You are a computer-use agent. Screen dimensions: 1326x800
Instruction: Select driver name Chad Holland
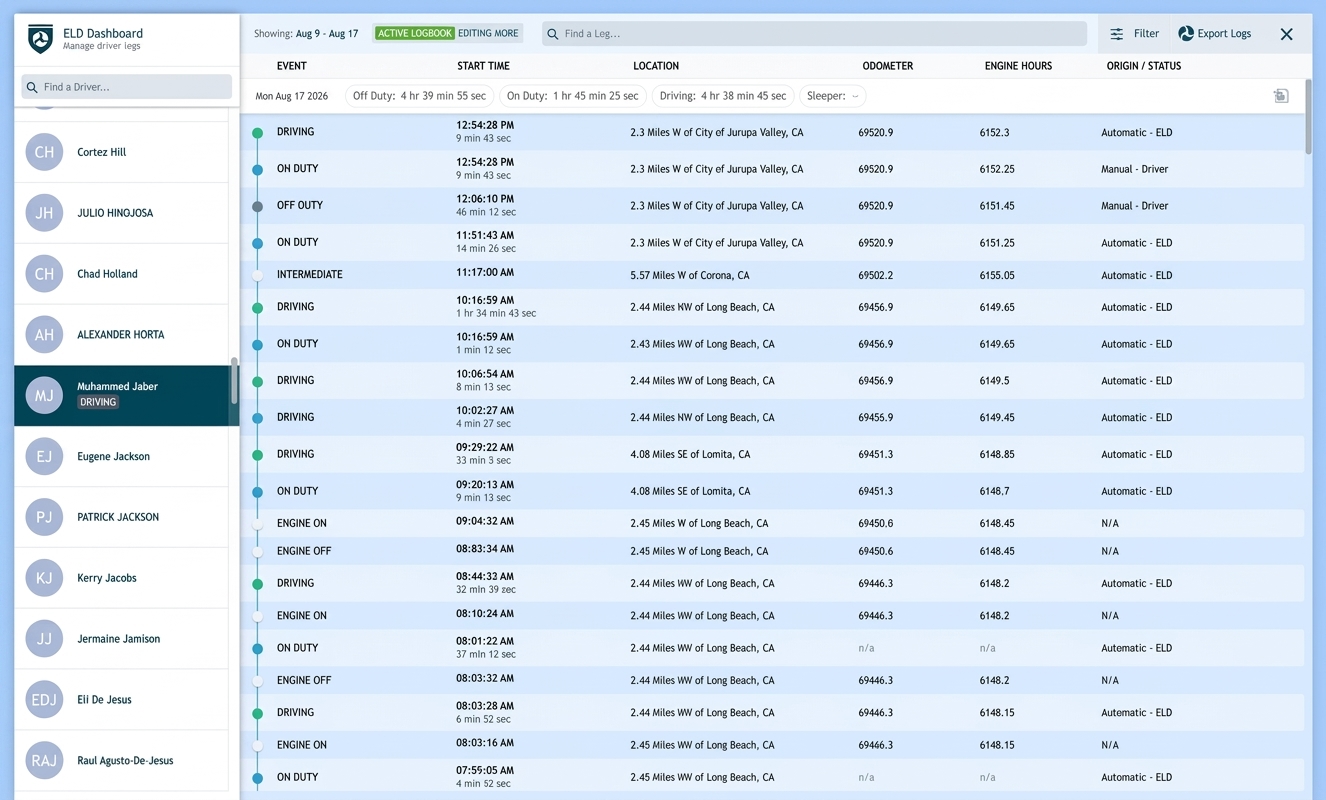107,274
